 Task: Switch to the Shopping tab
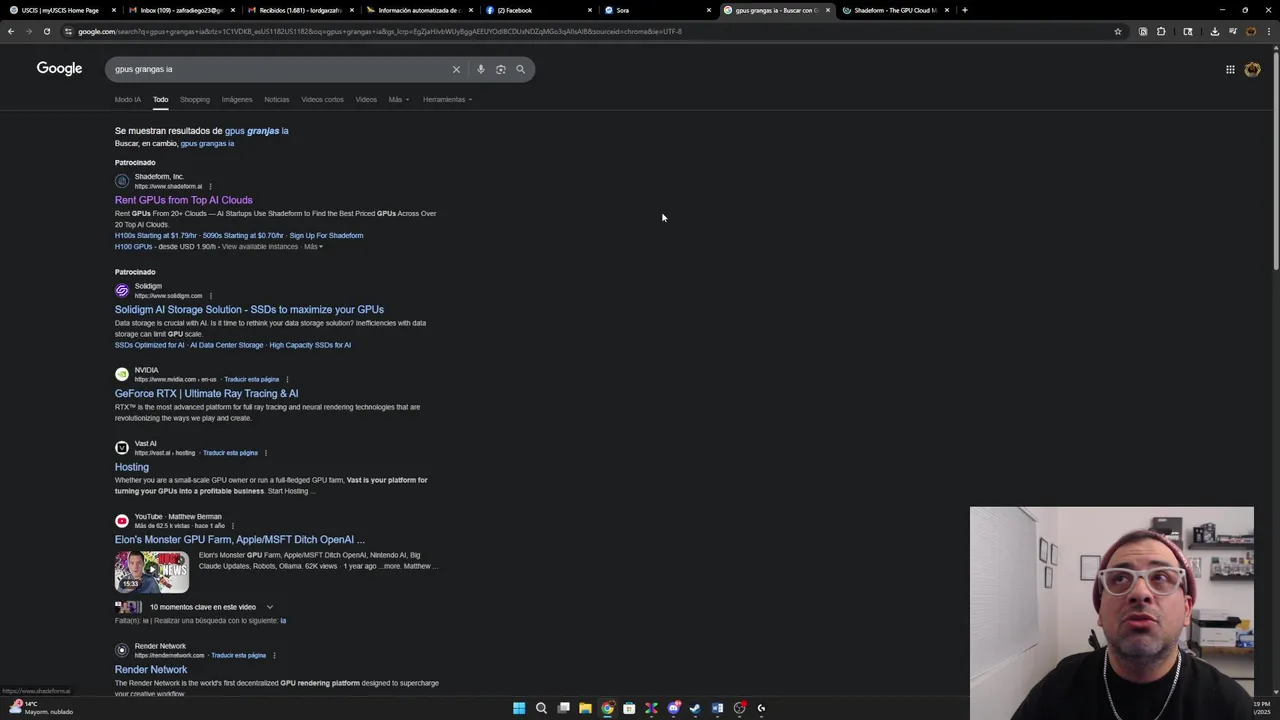(195, 99)
